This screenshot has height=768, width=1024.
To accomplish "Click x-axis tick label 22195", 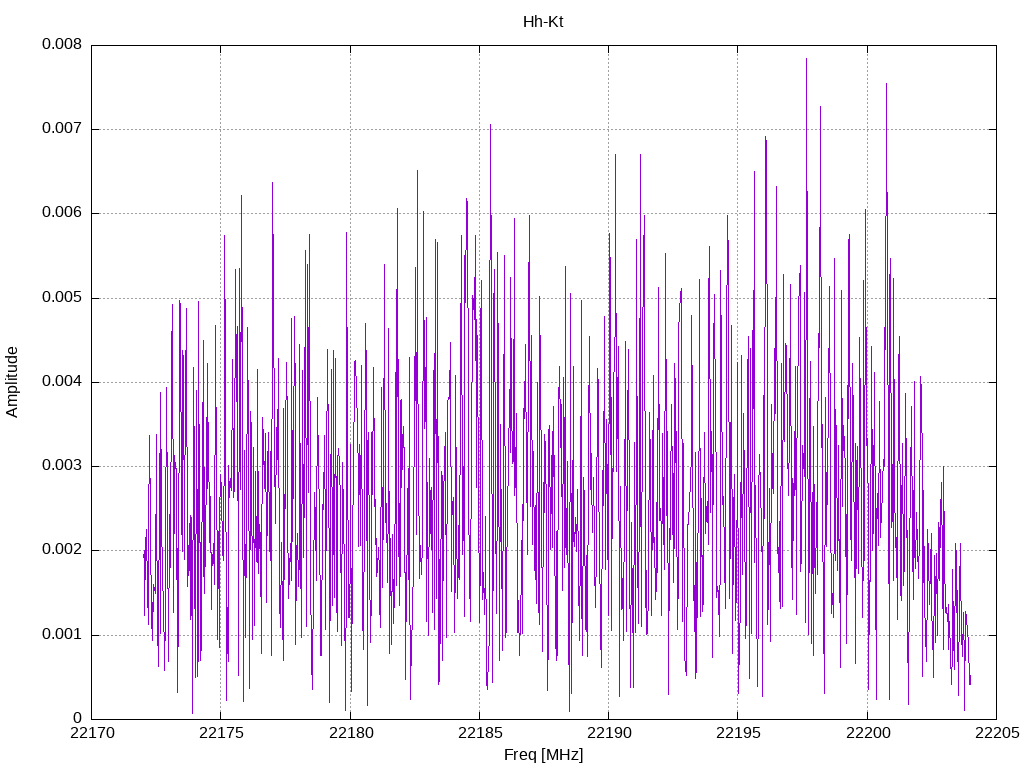I will 738,733.
